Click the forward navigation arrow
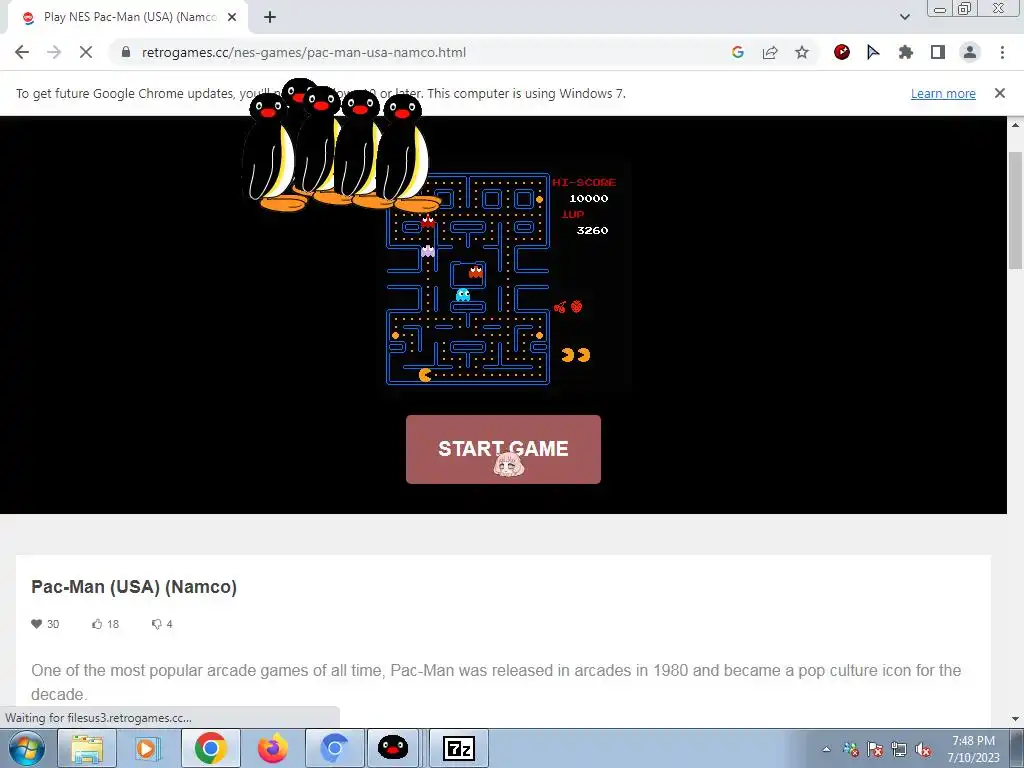Image resolution: width=1024 pixels, height=768 pixels. tap(54, 52)
